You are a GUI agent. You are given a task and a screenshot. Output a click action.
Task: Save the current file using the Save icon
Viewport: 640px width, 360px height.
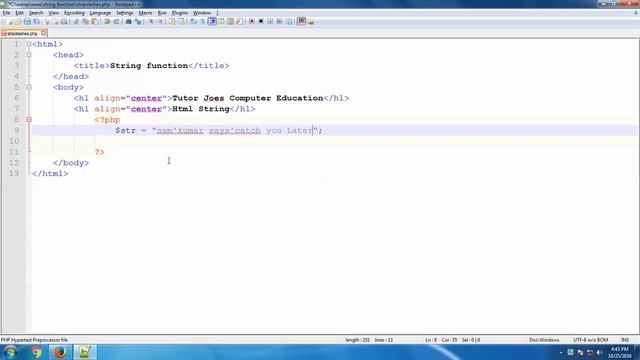click(x=27, y=21)
